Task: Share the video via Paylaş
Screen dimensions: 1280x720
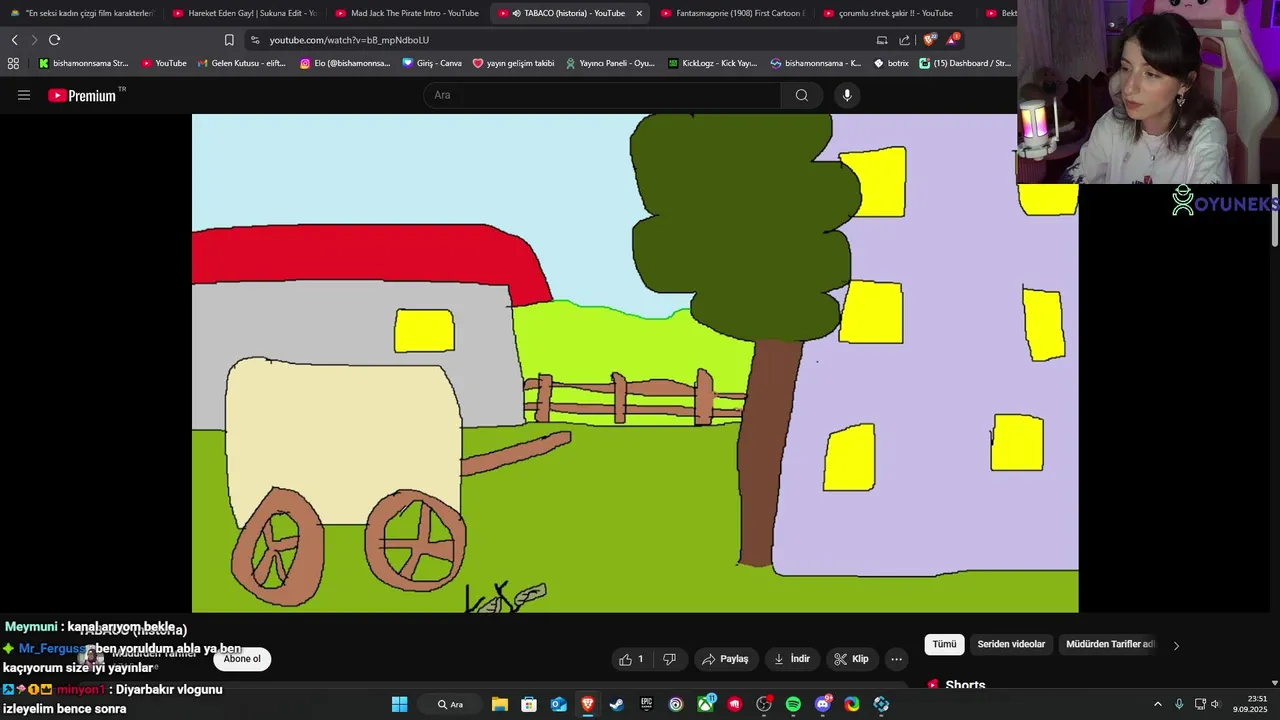Action: click(726, 659)
